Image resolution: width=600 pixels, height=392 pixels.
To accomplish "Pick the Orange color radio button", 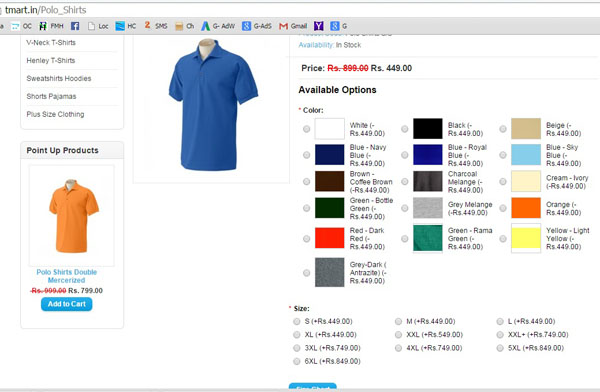I will [503, 208].
